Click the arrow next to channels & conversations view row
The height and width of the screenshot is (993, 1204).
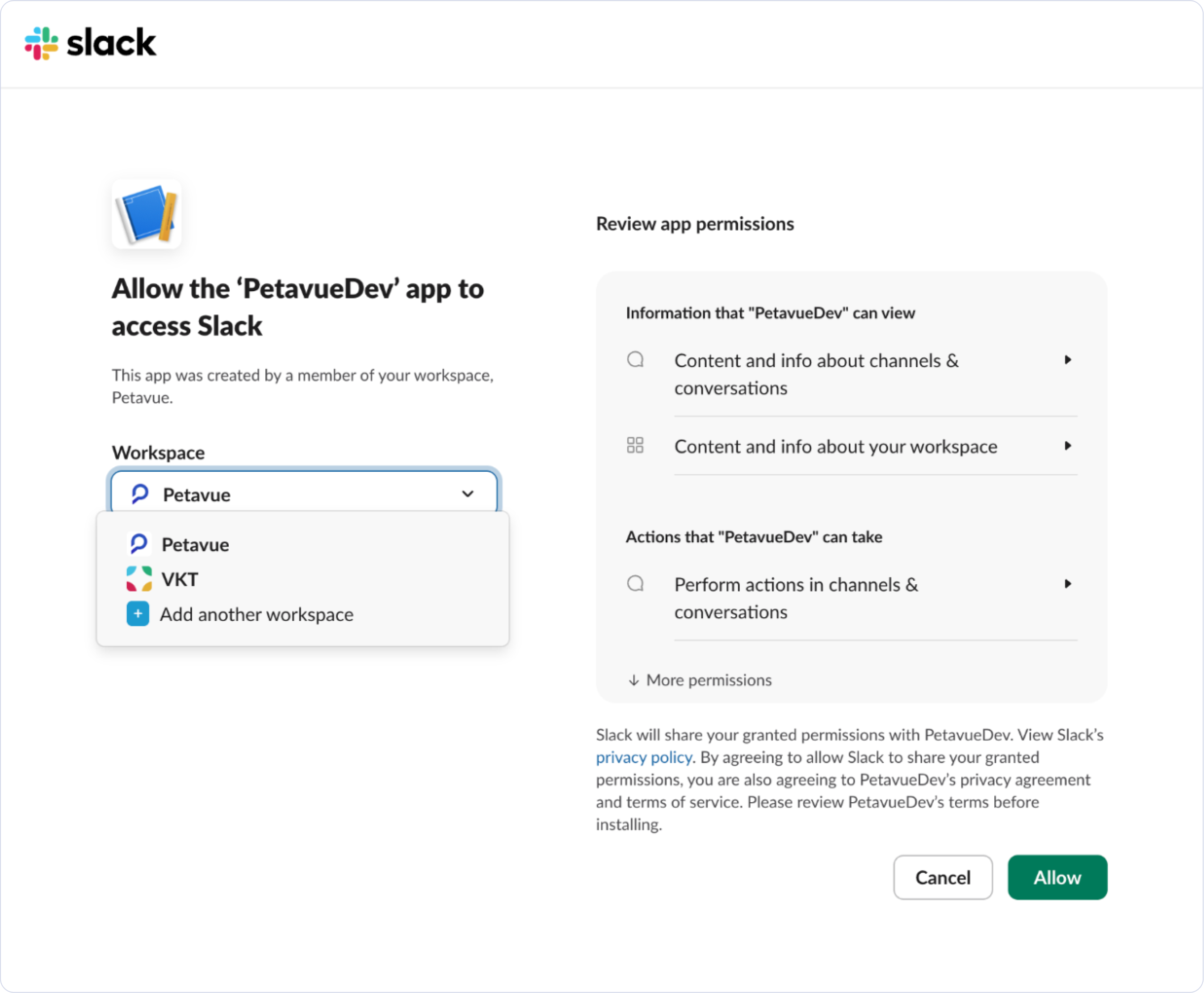[x=1067, y=360]
